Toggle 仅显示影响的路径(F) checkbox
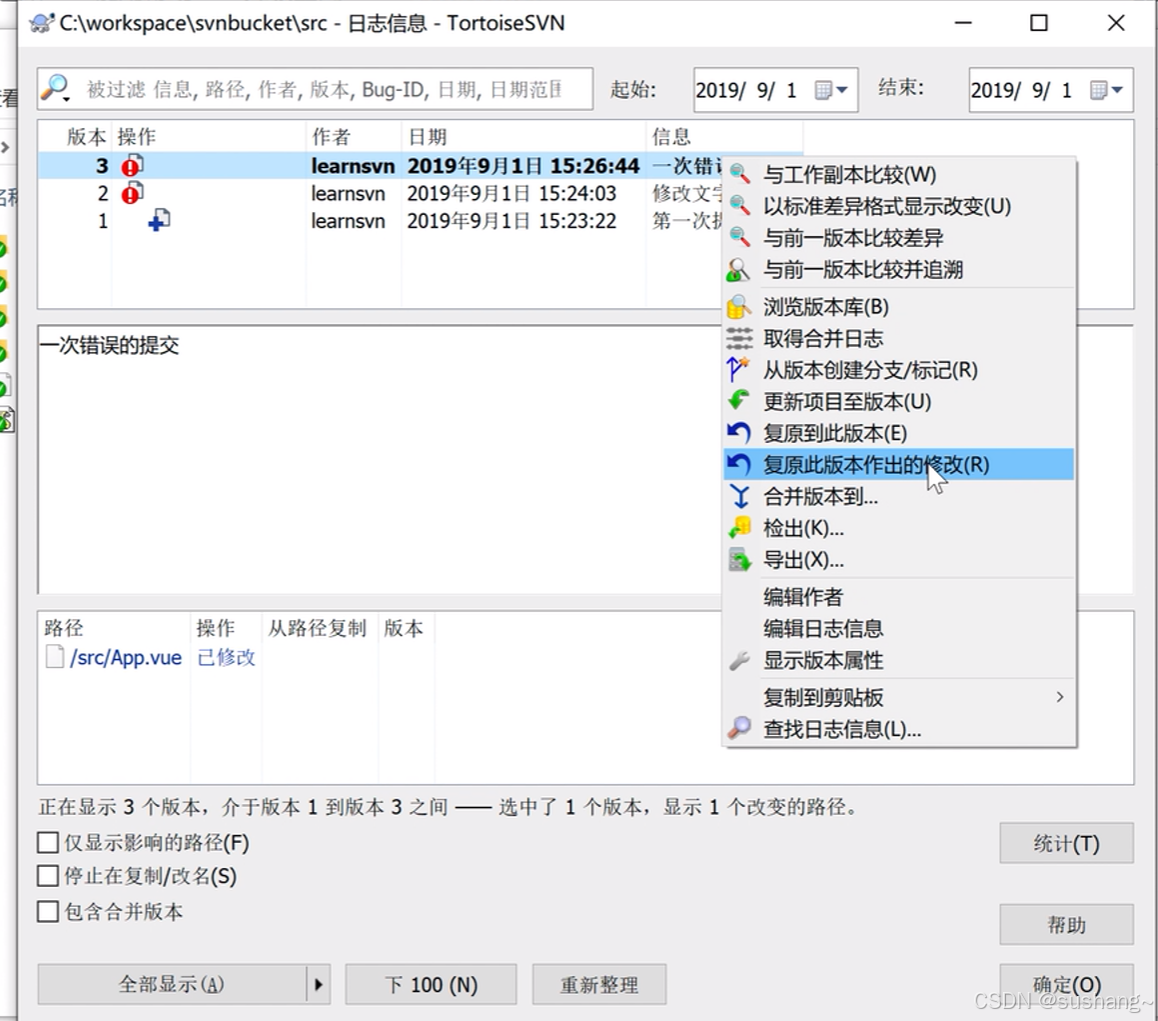1158x1021 pixels. point(48,842)
